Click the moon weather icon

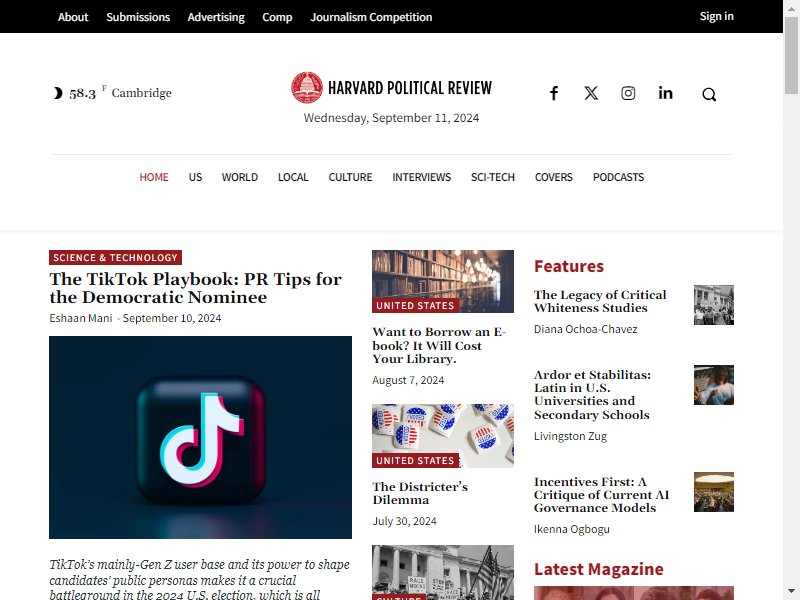58,93
